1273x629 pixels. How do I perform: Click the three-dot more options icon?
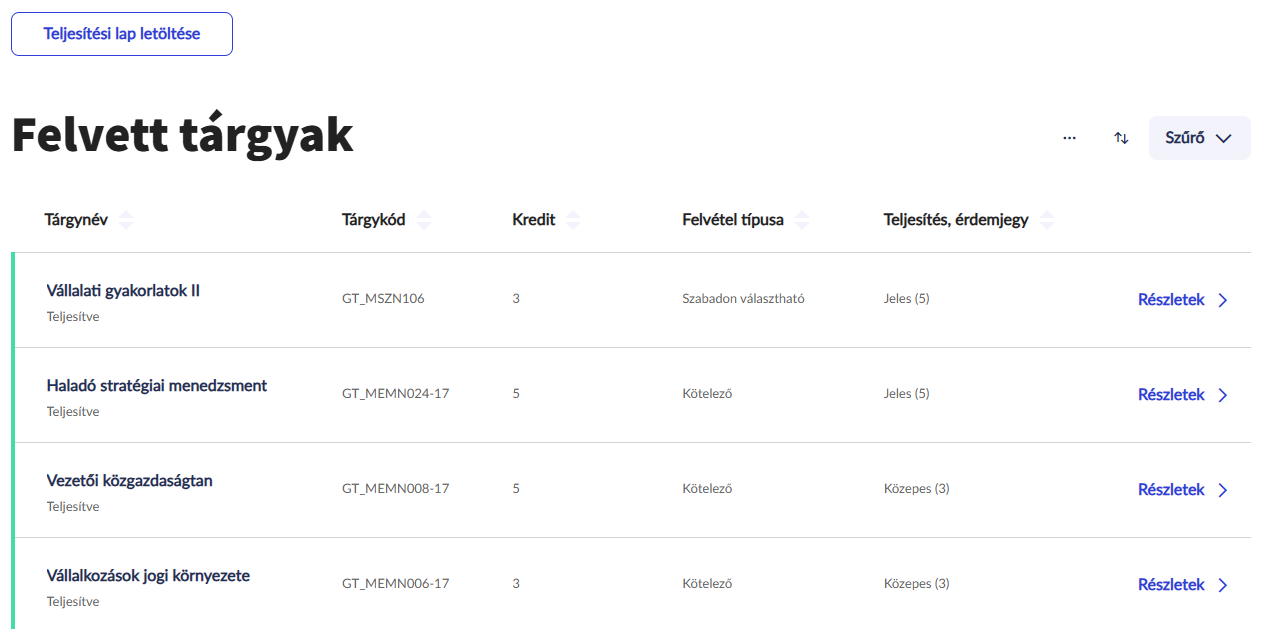click(1069, 138)
